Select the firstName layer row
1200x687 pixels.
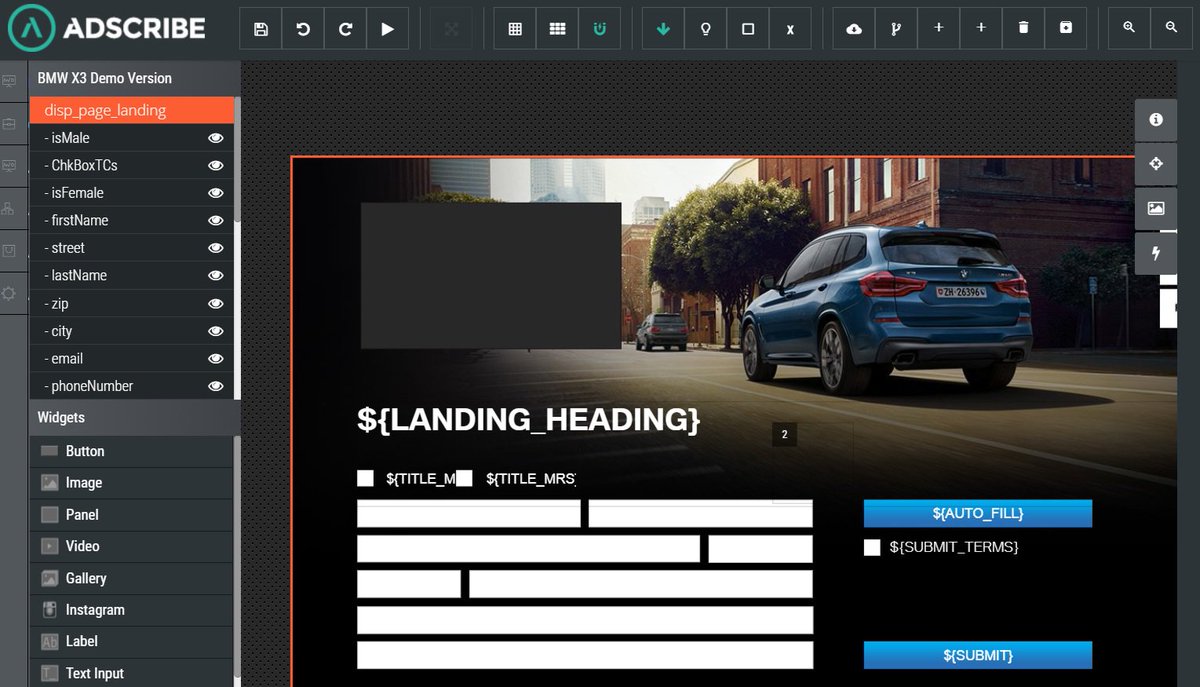[131, 220]
